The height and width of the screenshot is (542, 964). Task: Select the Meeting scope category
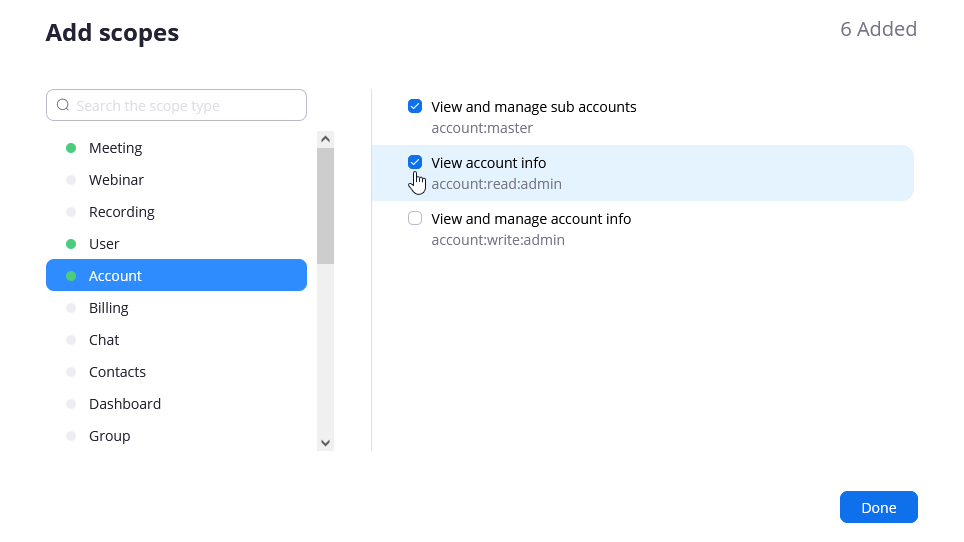coord(115,148)
